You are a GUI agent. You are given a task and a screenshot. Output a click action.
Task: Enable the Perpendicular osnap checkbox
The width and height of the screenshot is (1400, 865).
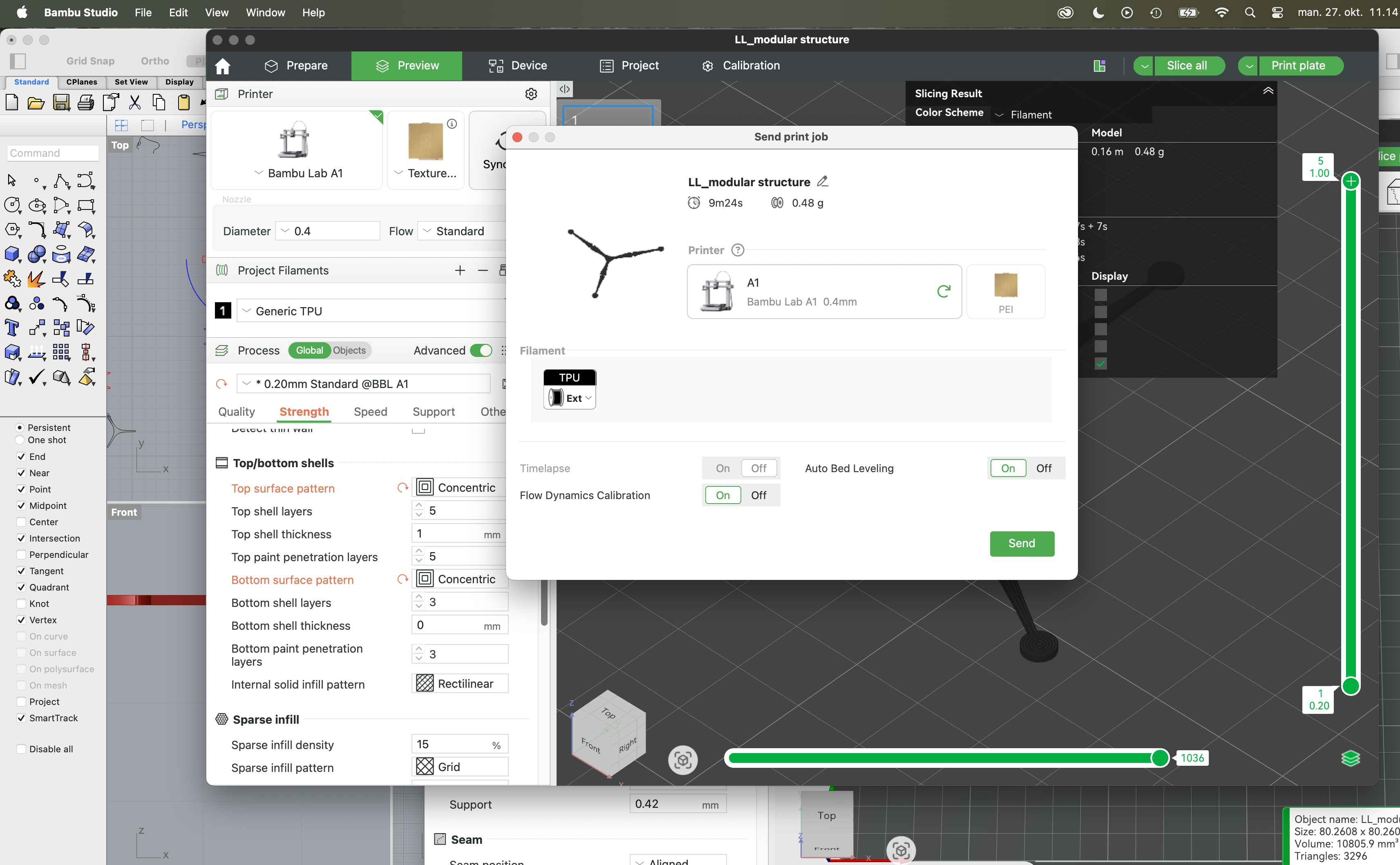[x=21, y=554]
